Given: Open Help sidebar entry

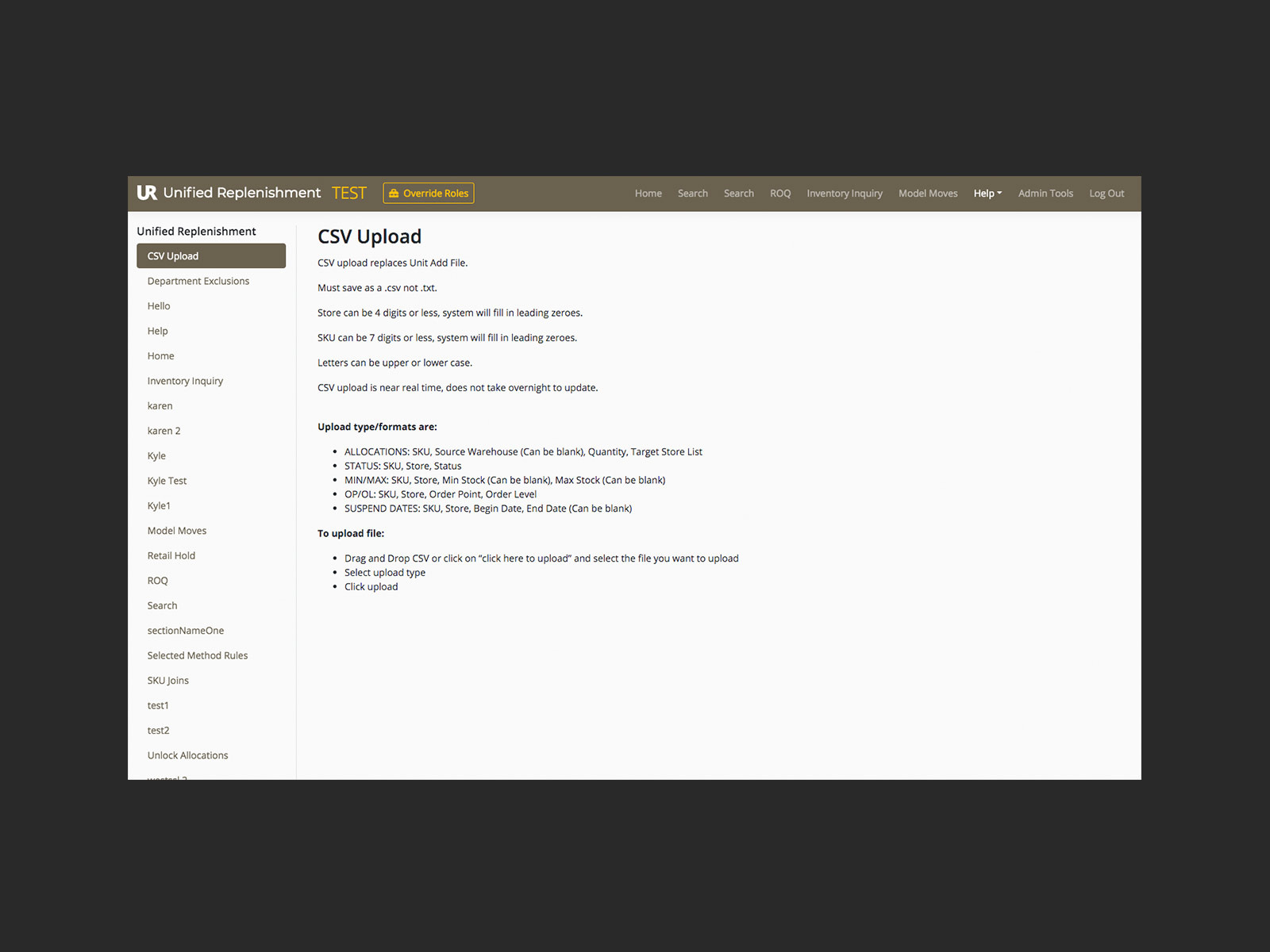Looking at the screenshot, I should [x=157, y=331].
